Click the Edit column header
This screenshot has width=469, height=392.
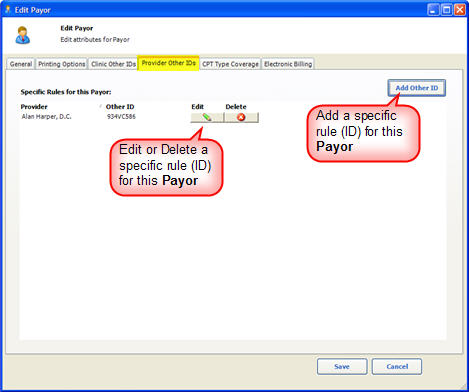click(197, 107)
